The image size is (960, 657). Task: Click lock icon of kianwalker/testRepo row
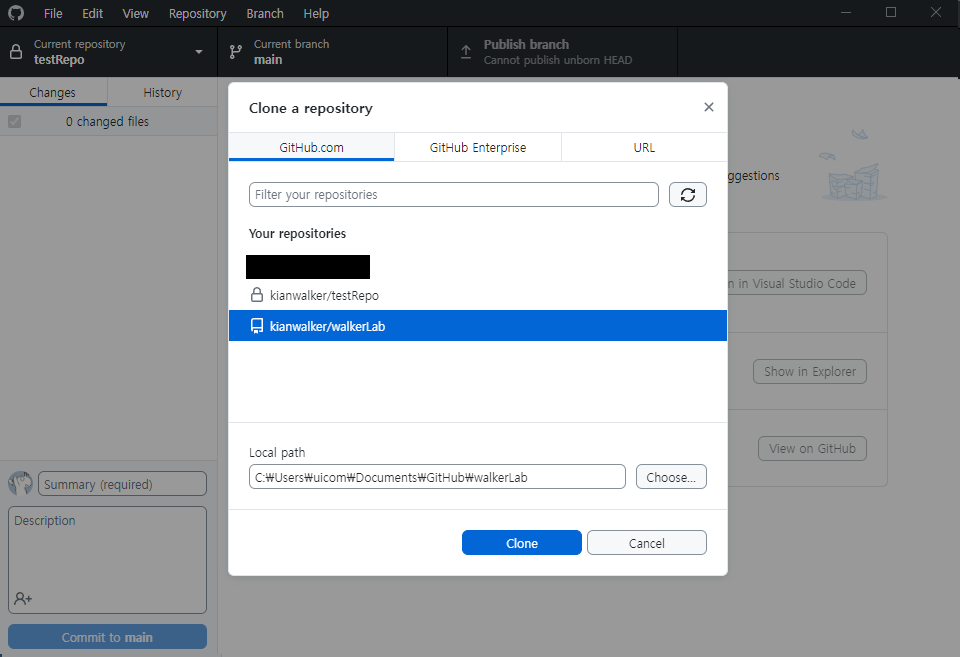pos(257,295)
